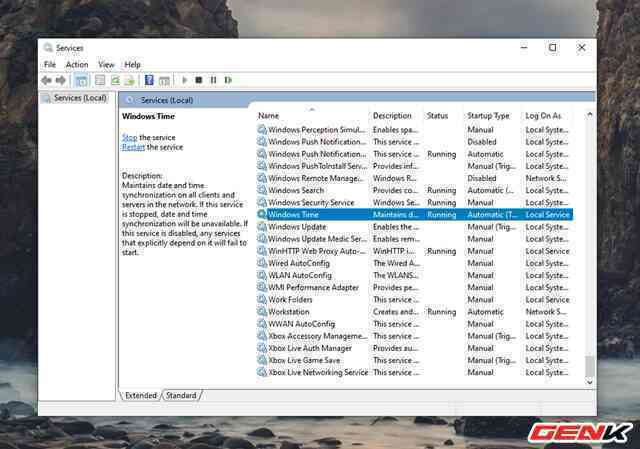The image size is (640, 449).
Task: Select the Workstation service name
Action: [289, 312]
